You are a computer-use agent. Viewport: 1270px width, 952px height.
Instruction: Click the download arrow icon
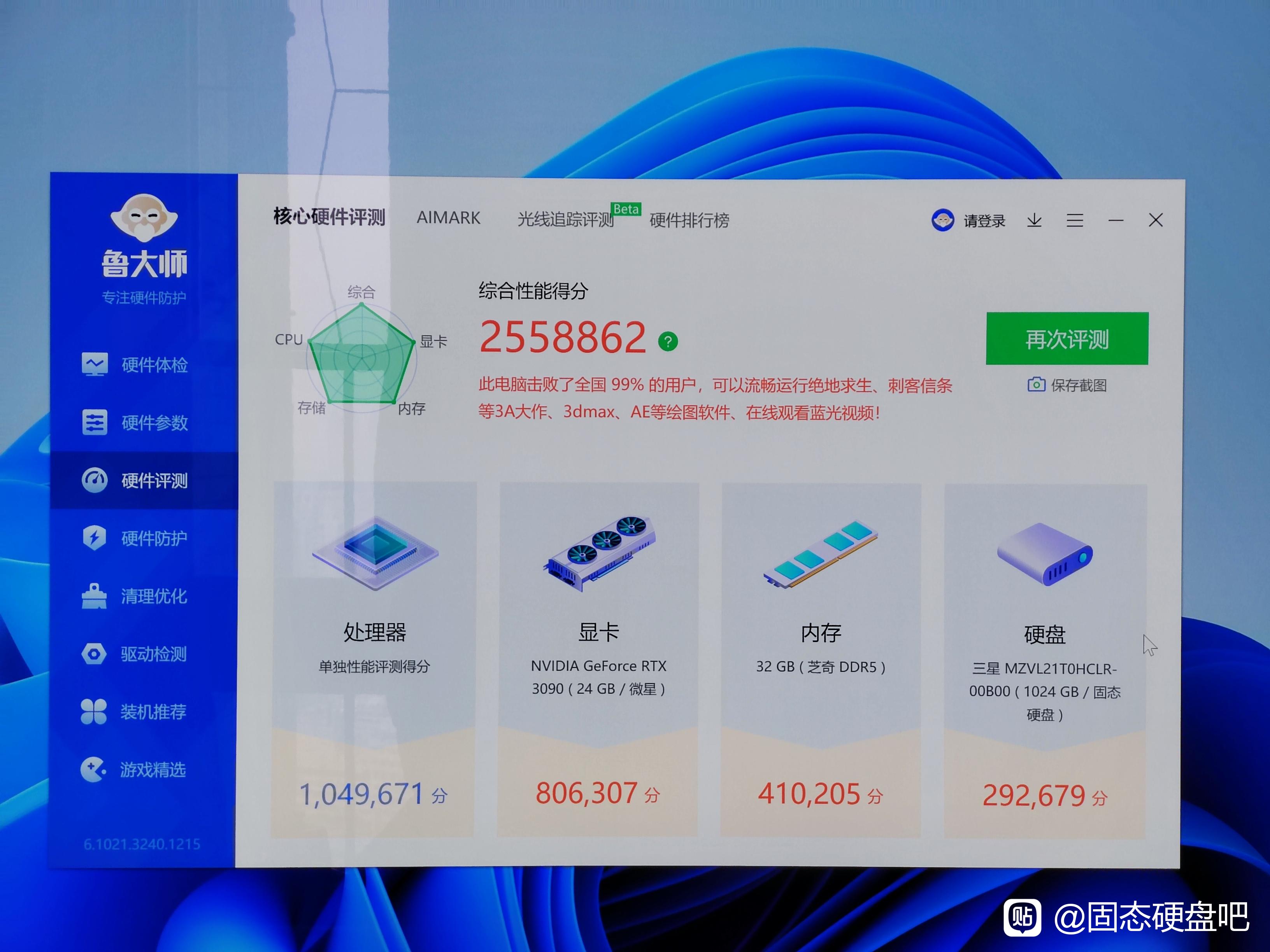coord(1034,220)
